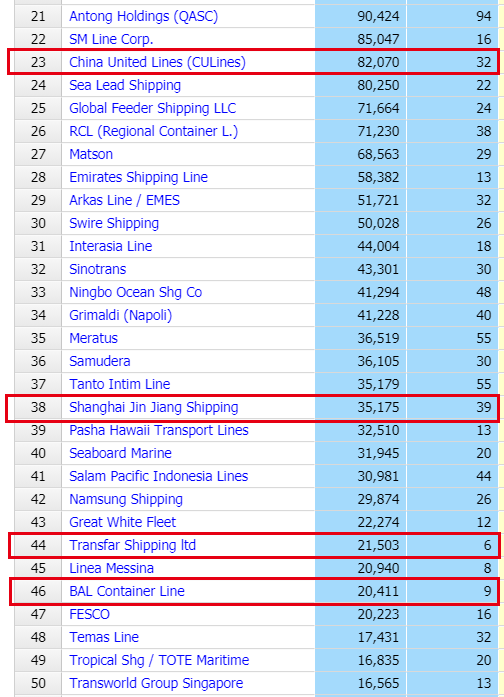Select the TEU value 20,411
The width and height of the screenshot is (504, 697).
(x=378, y=592)
